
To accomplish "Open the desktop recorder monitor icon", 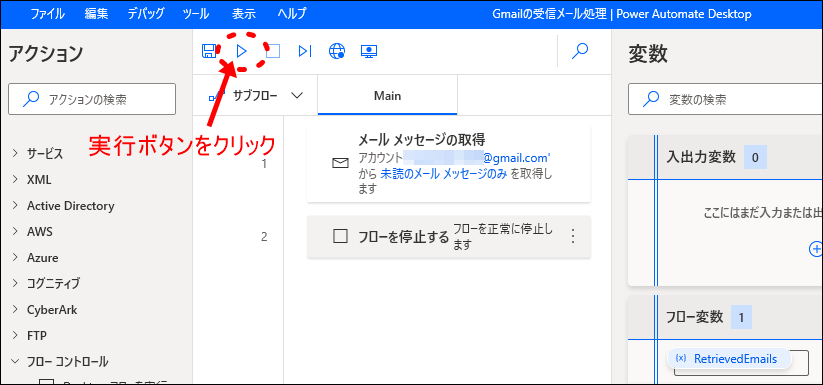I will [369, 51].
